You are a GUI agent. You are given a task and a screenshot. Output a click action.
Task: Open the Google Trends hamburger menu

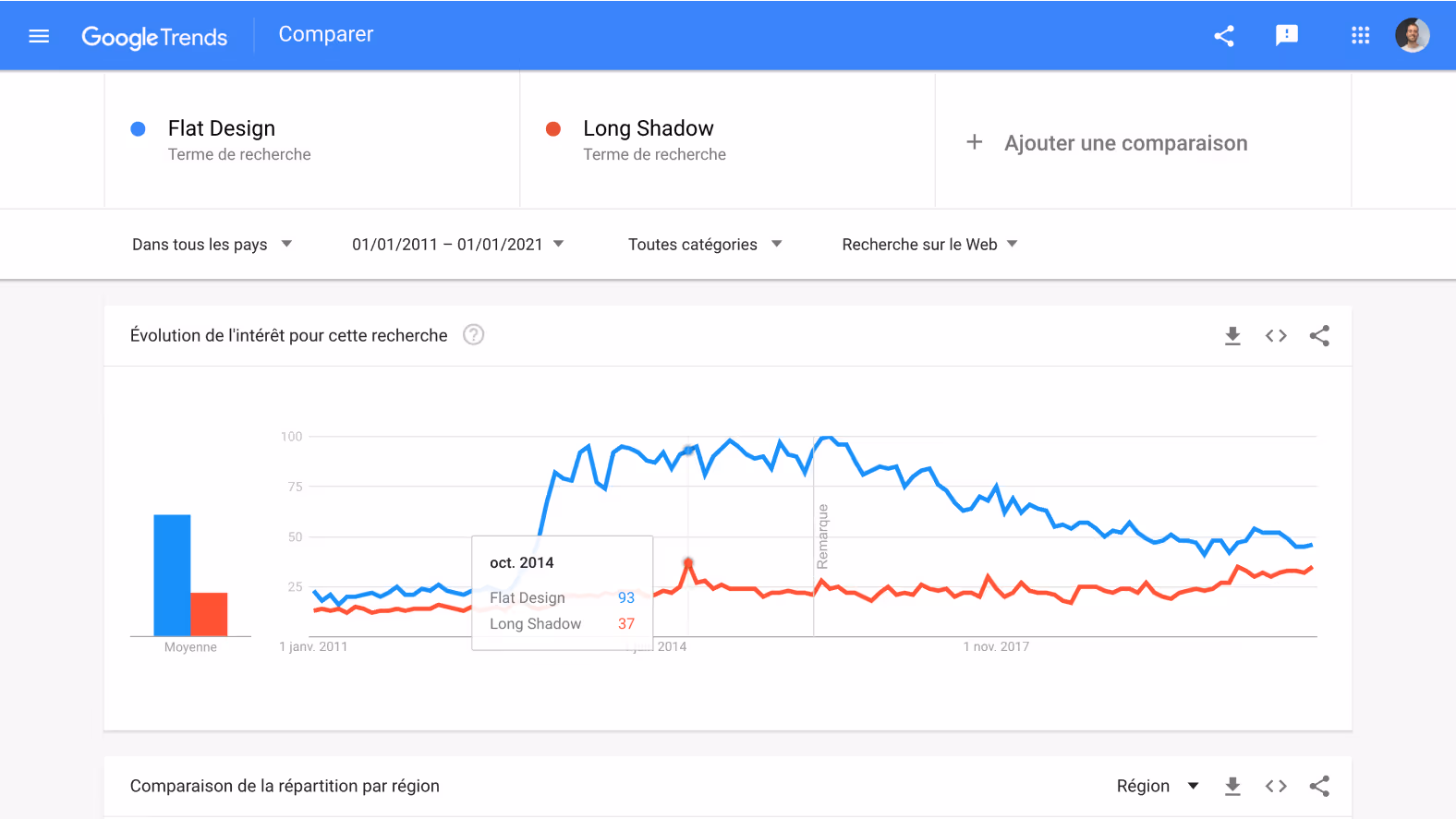(39, 35)
